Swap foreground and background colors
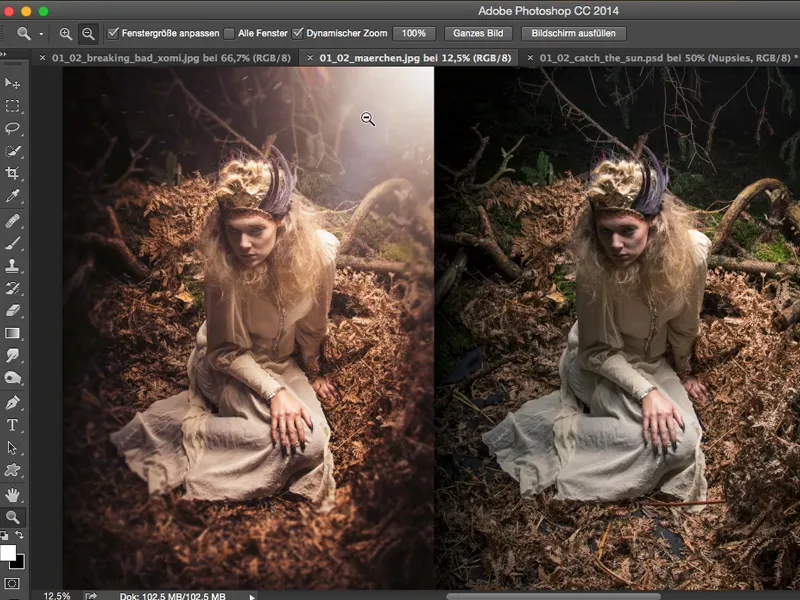This screenshot has height=600, width=800. (x=19, y=535)
